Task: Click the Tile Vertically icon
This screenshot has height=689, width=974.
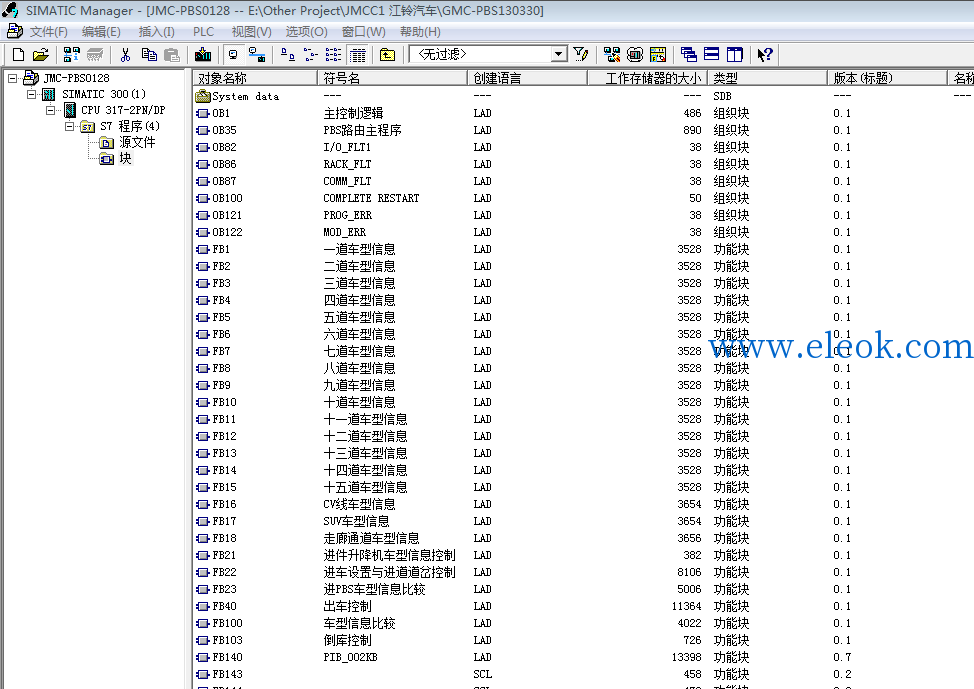Action: click(734, 55)
